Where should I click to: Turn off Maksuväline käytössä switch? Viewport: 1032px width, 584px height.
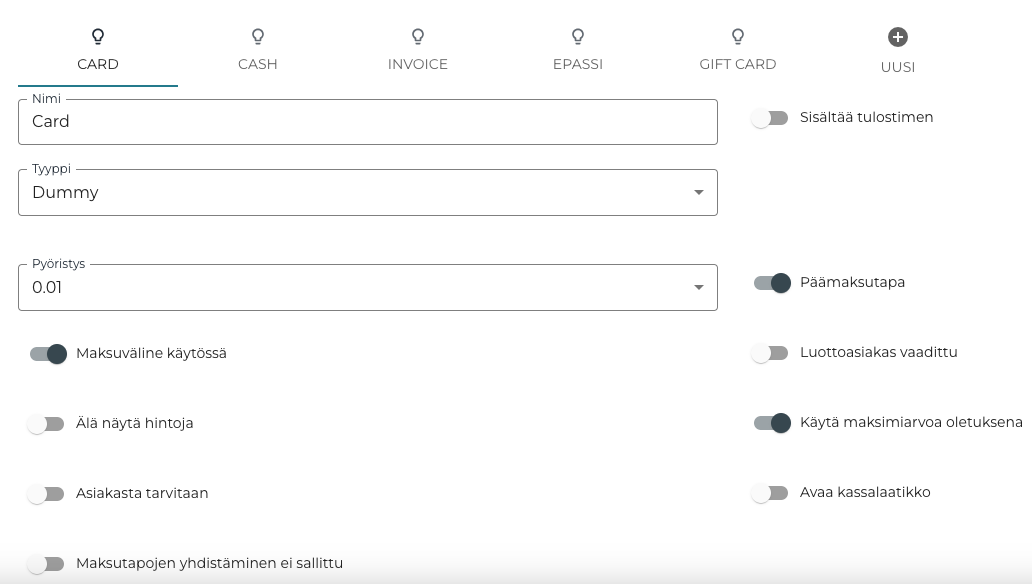(x=48, y=354)
